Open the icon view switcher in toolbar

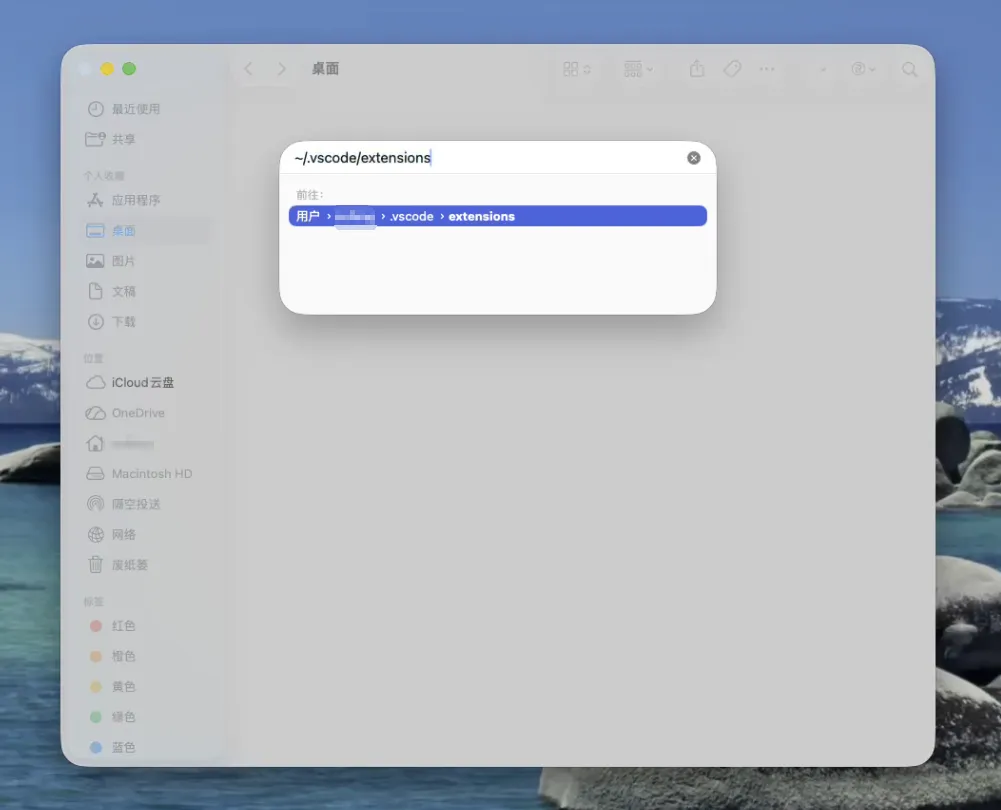tap(576, 69)
